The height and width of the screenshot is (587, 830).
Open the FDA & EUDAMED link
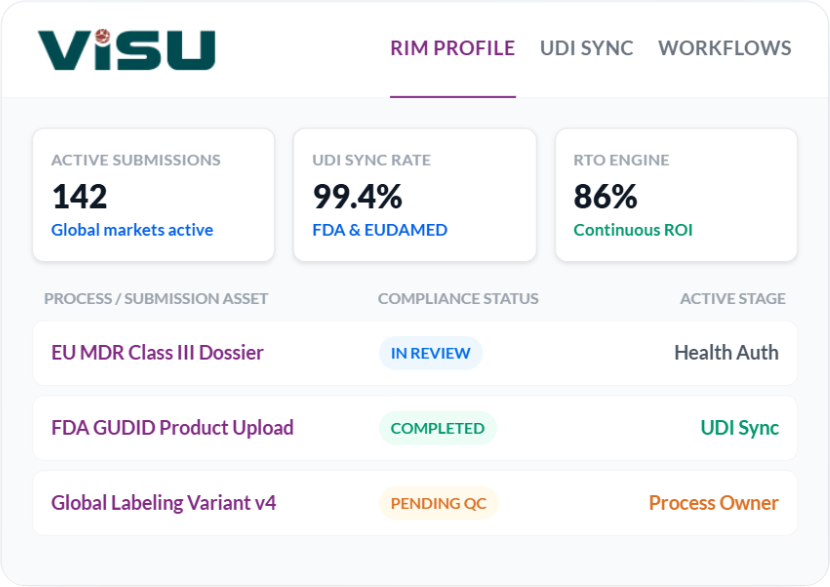coord(380,230)
